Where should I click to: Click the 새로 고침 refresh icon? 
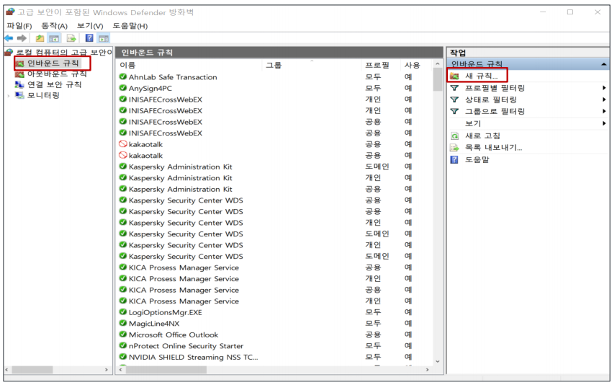tap(455, 136)
